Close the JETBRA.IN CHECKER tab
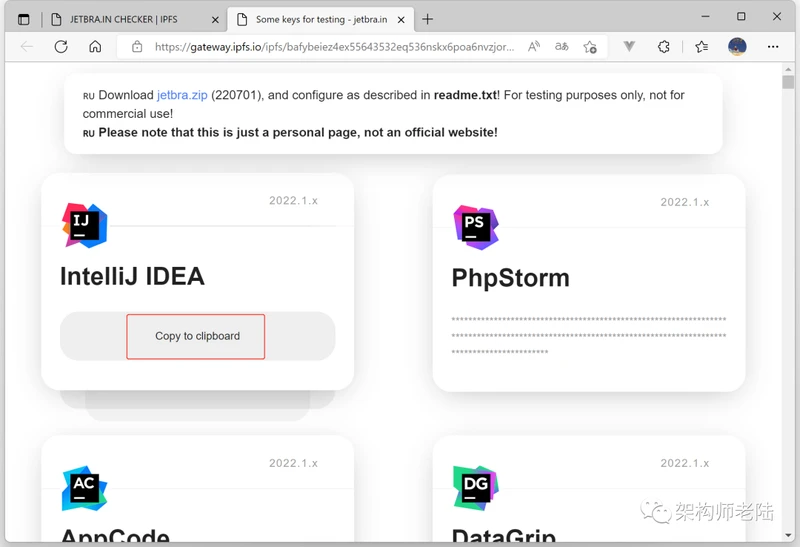The height and width of the screenshot is (547, 800). [x=215, y=20]
